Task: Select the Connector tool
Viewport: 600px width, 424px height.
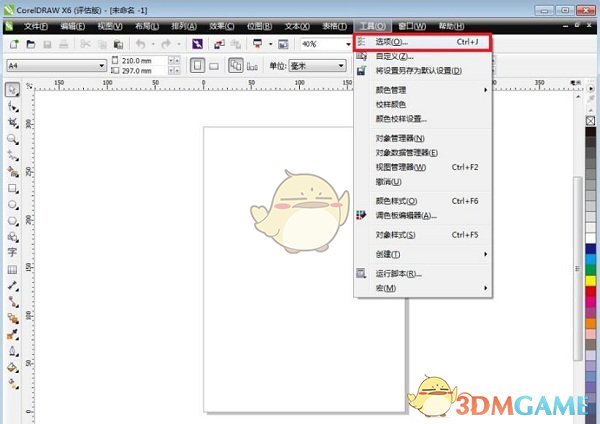Action: tap(13, 302)
